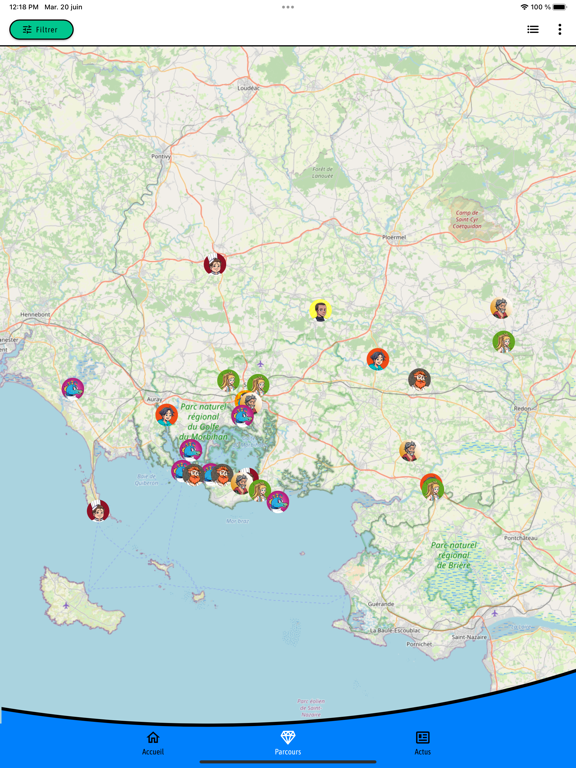576x768 pixels.
Task: Select the orange boy marker south of Ploërmel
Action: 378,359
